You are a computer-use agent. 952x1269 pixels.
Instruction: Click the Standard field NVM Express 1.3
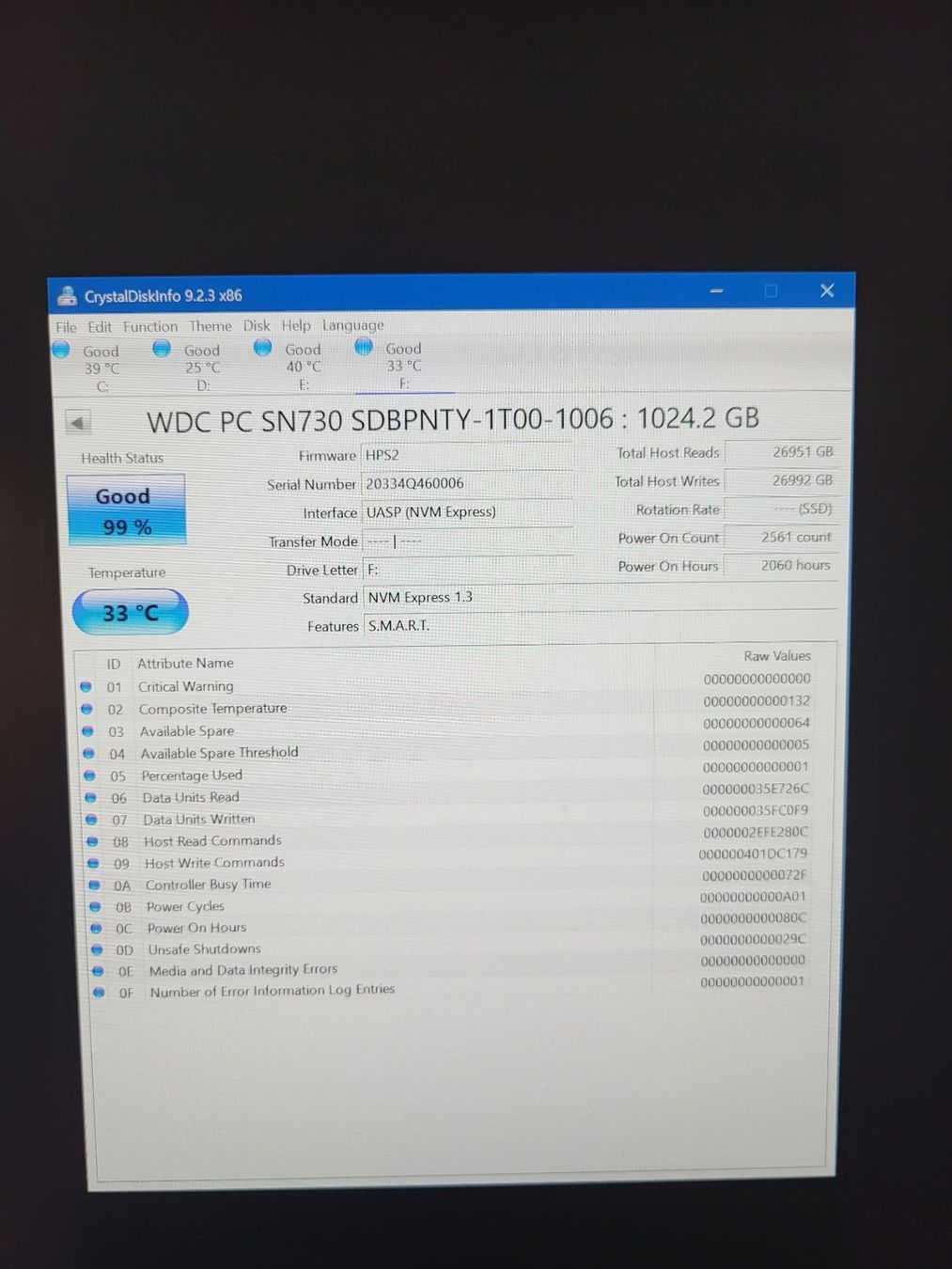tap(600, 597)
